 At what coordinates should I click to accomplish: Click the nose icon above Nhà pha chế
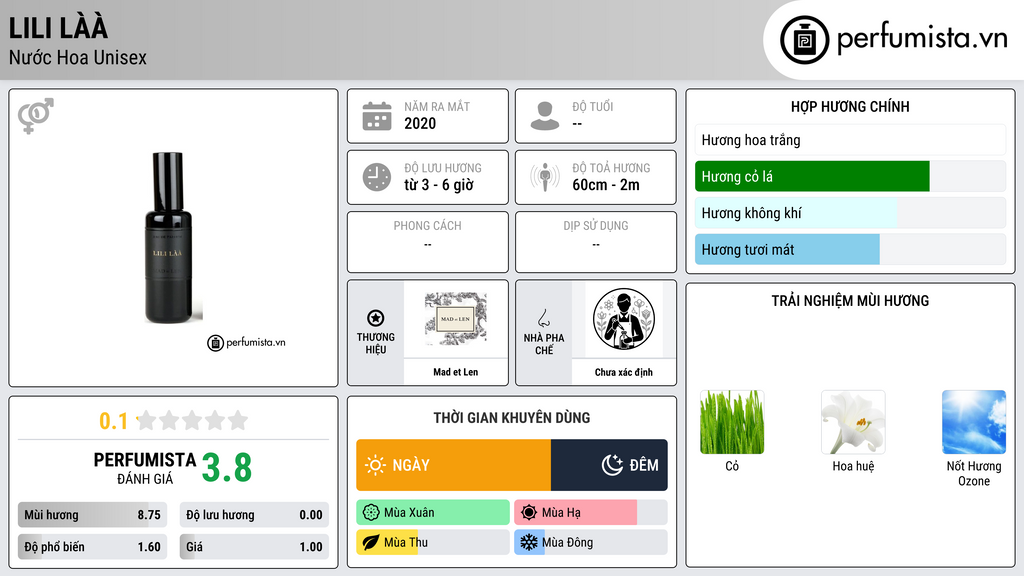point(543,318)
